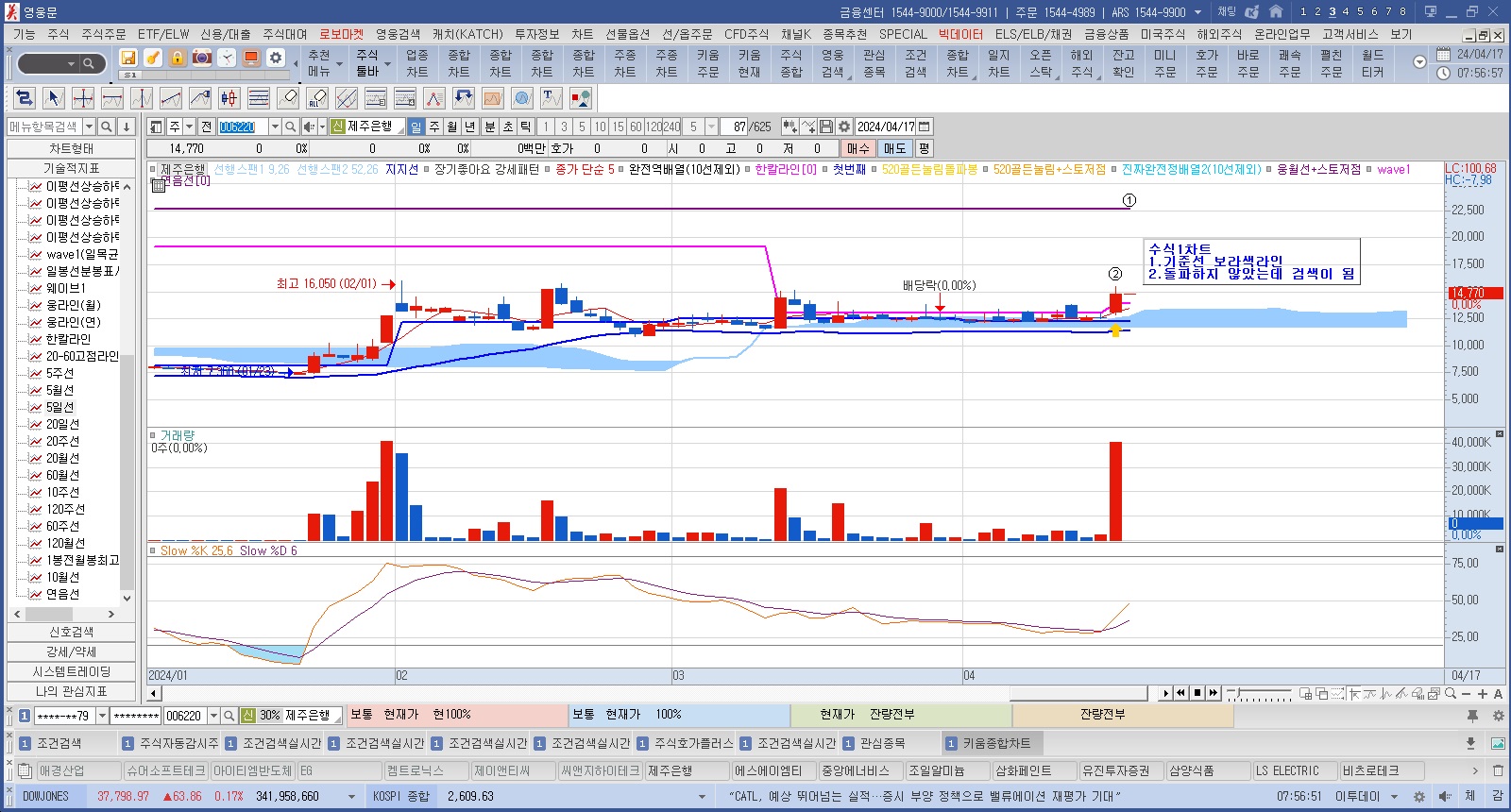Switch chart to weekly (주) period
This screenshot has width=1511, height=812.
[x=434, y=127]
